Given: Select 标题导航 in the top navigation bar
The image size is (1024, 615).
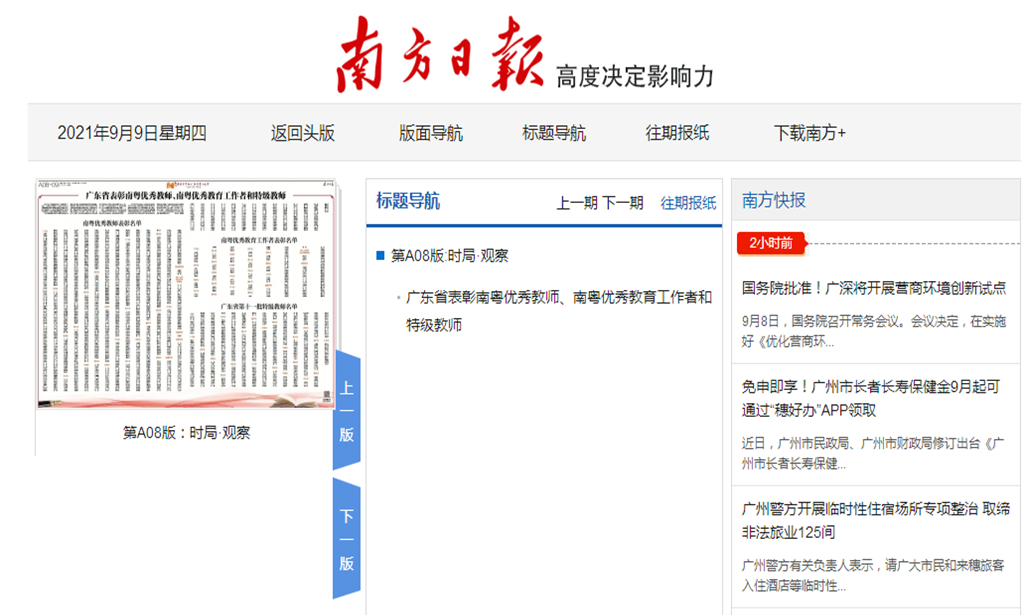Looking at the screenshot, I should (554, 133).
